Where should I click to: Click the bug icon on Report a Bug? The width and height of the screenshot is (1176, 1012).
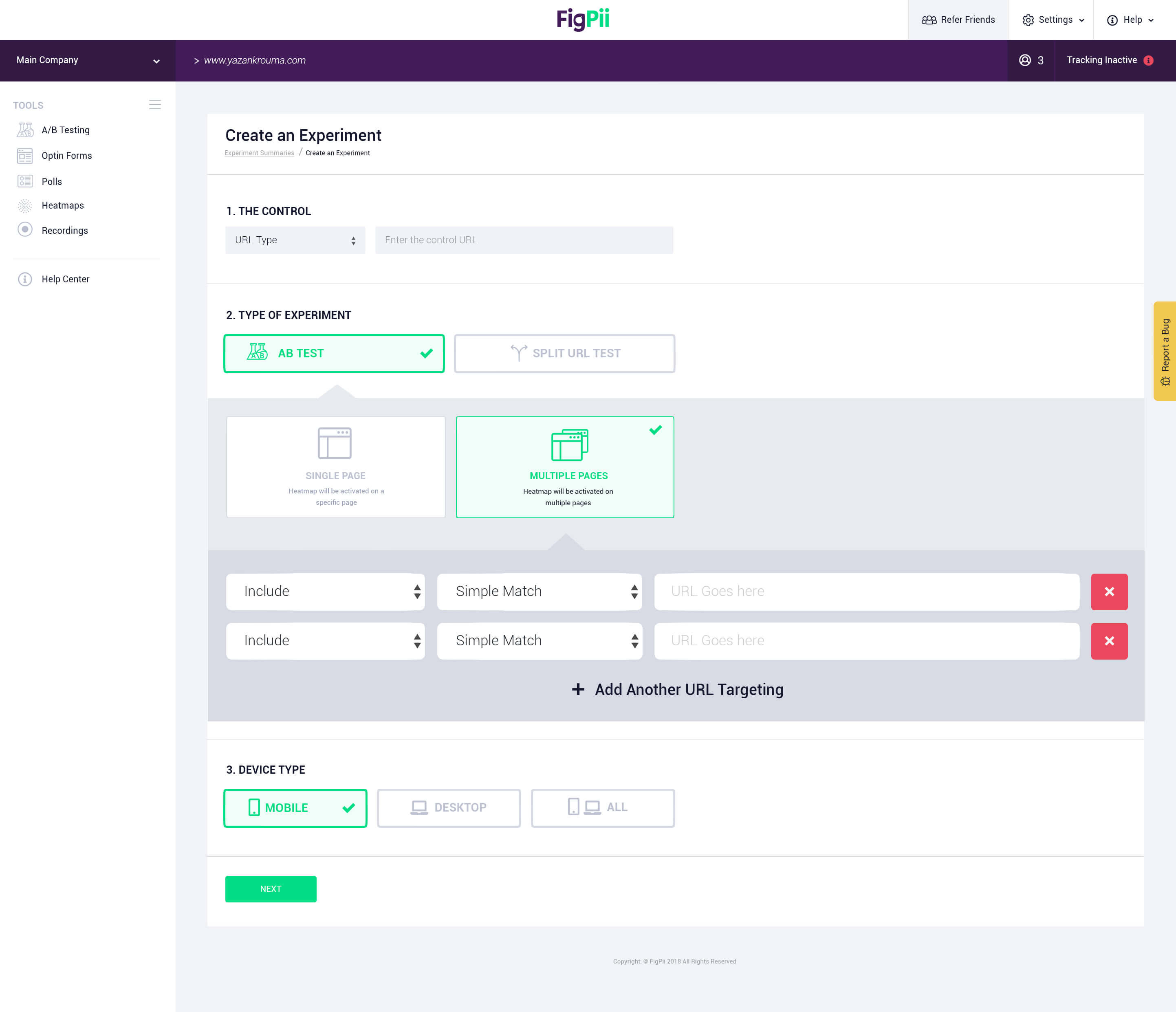[1165, 381]
